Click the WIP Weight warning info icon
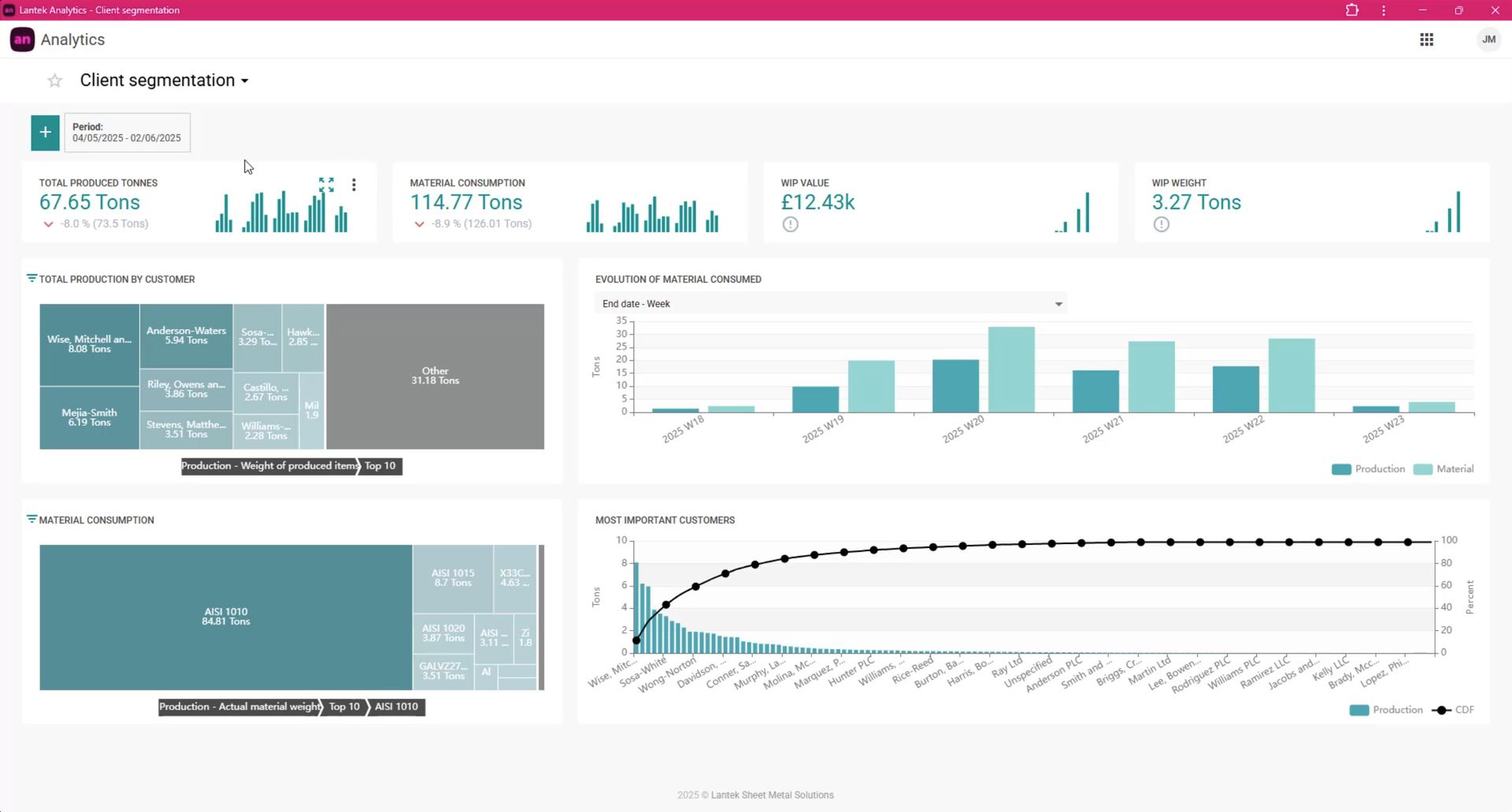The height and width of the screenshot is (812, 1512). (x=1161, y=224)
